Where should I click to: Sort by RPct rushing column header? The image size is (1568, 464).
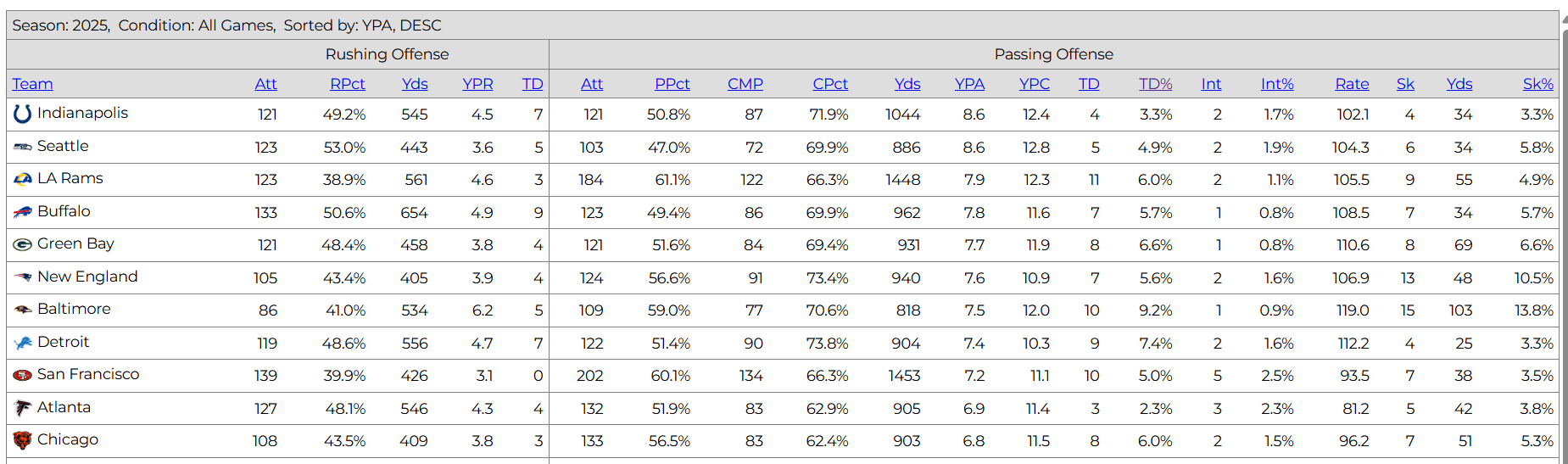coord(347,84)
